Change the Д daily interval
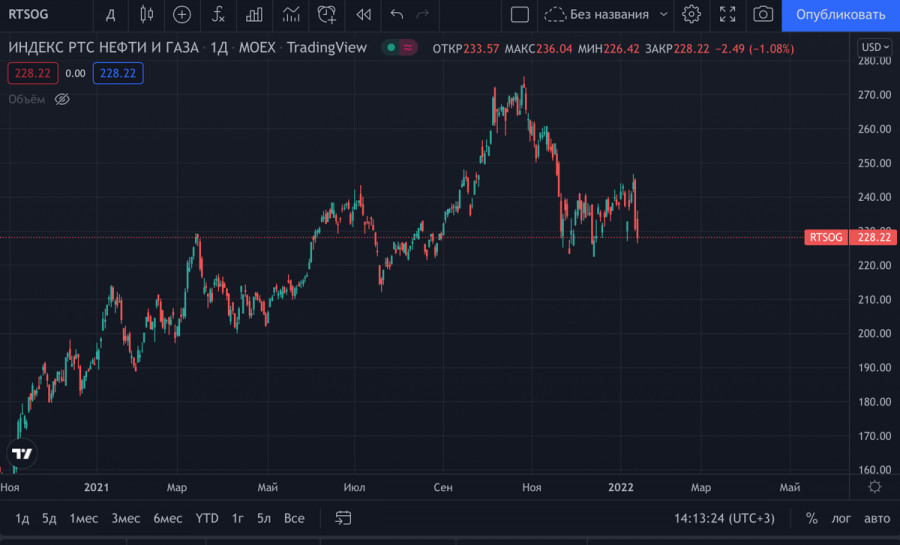This screenshot has height=545, width=900. (x=110, y=14)
